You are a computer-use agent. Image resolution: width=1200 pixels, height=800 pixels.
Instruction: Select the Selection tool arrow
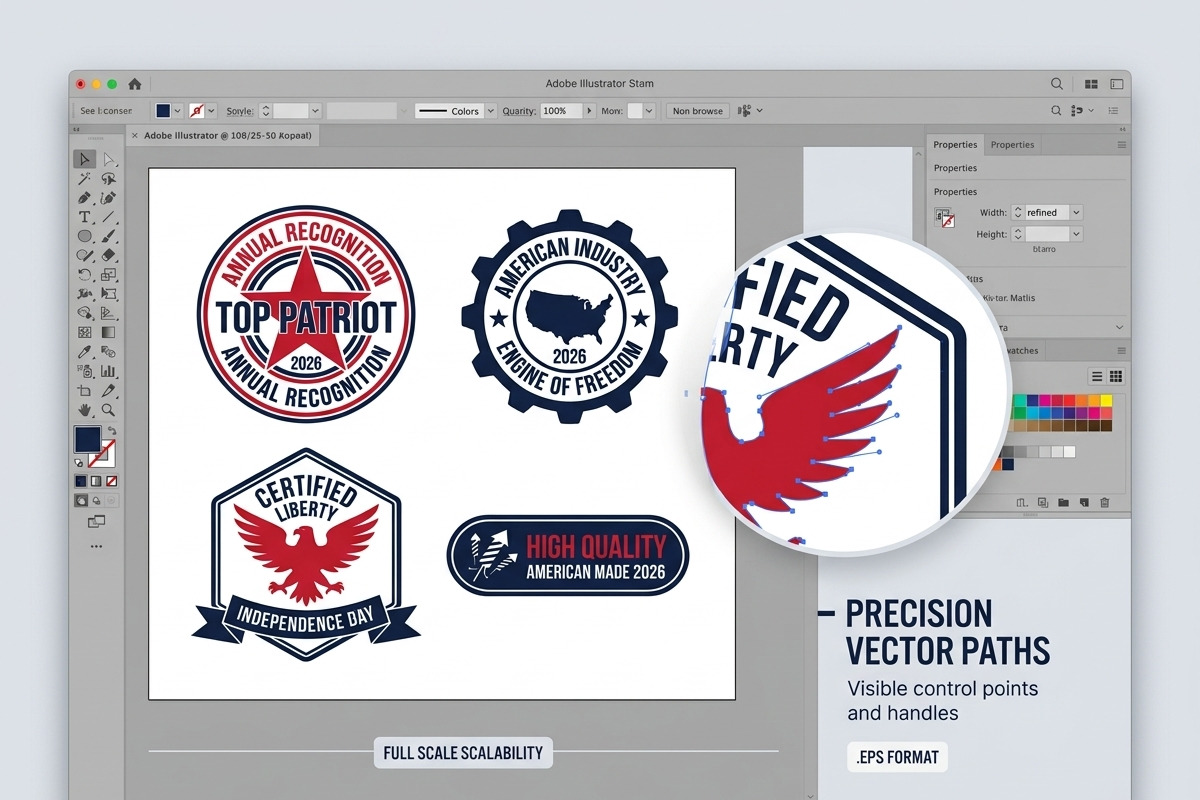(85, 160)
